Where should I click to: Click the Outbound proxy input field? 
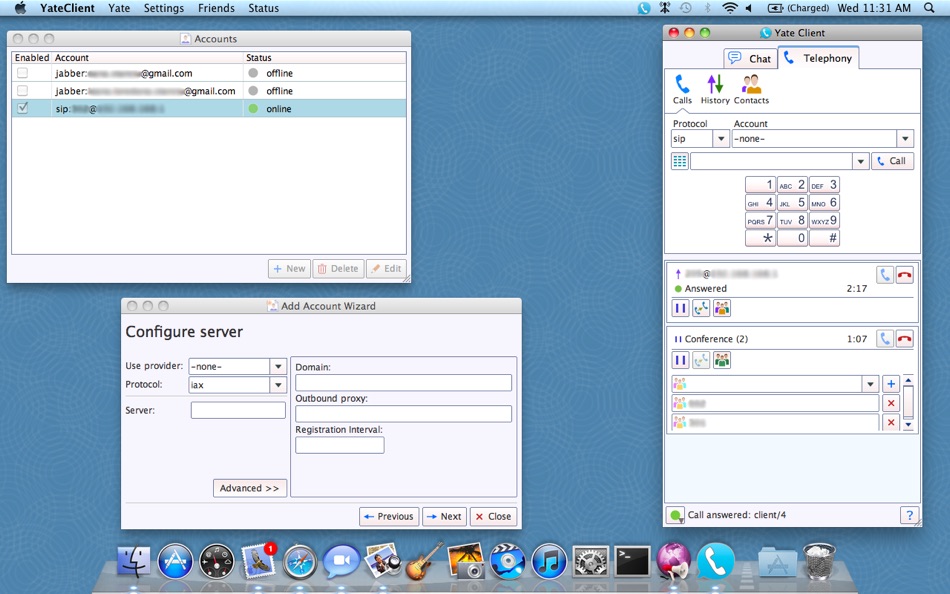(x=404, y=414)
